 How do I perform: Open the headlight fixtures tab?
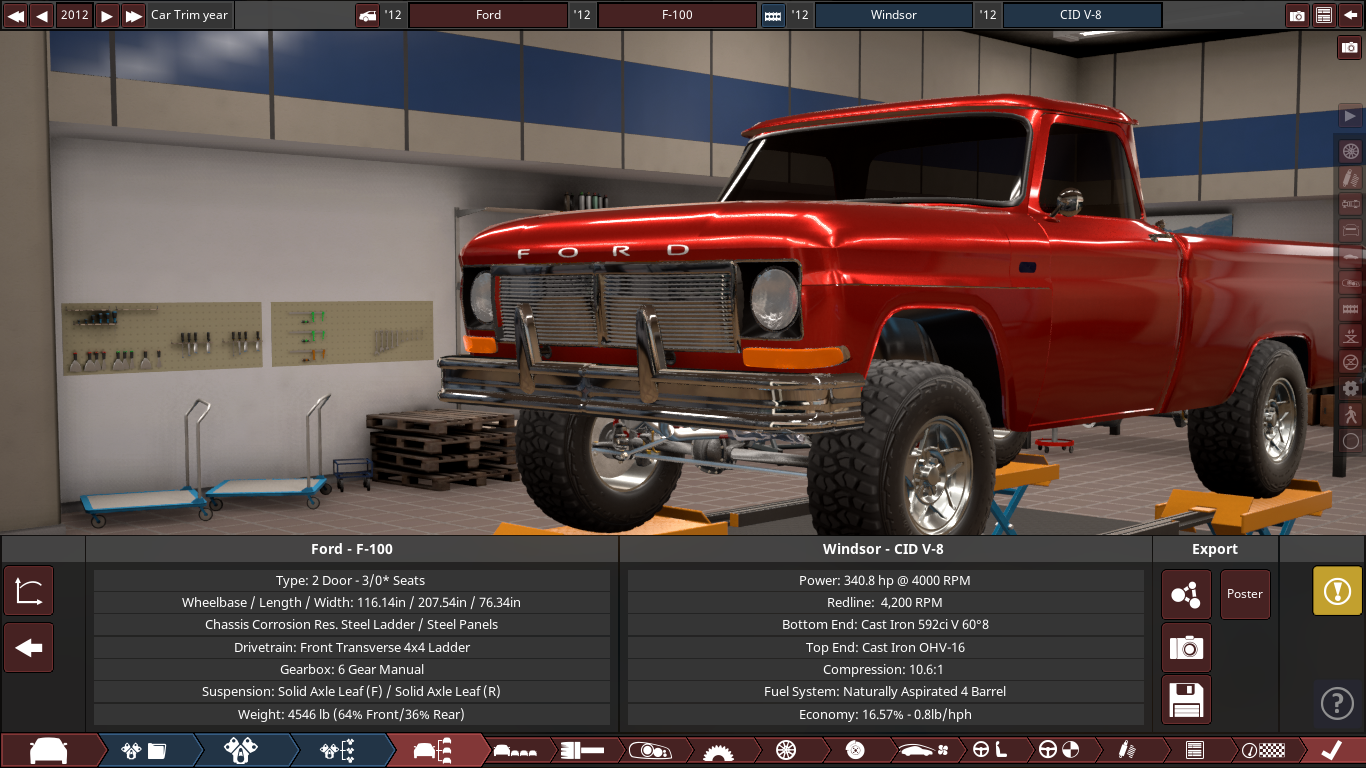[x=651, y=750]
